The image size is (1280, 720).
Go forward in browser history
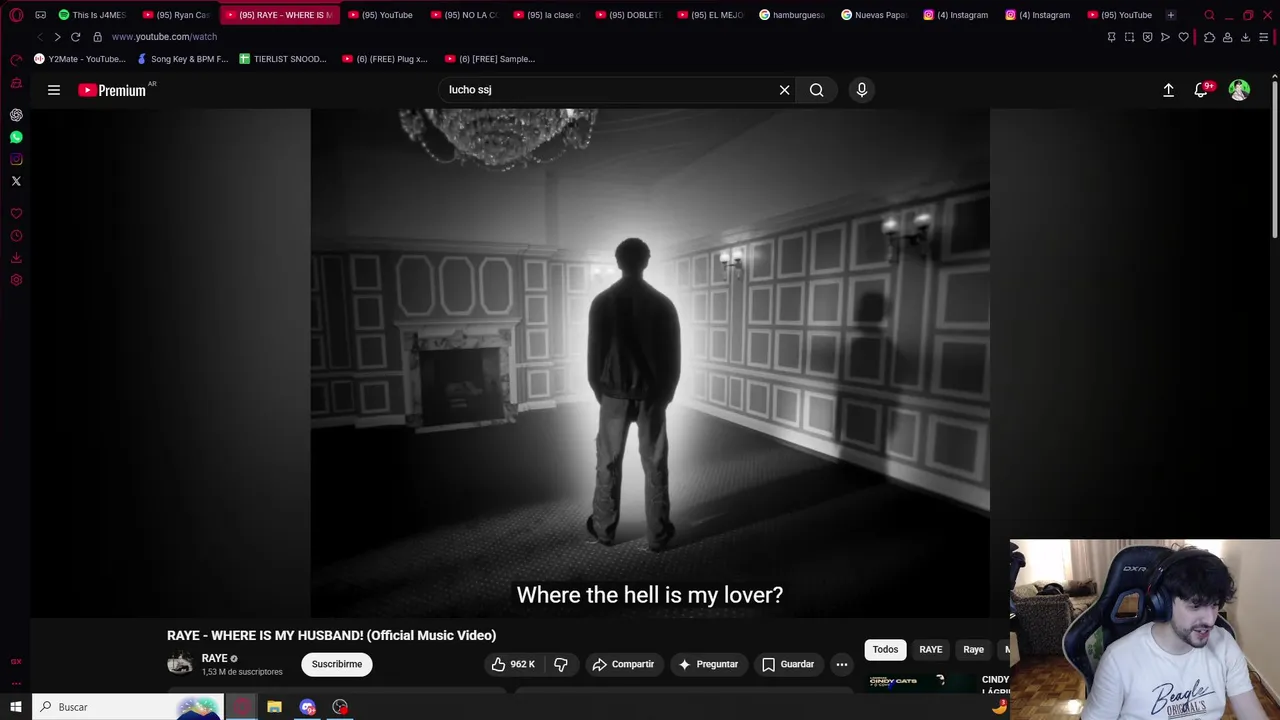tap(57, 37)
